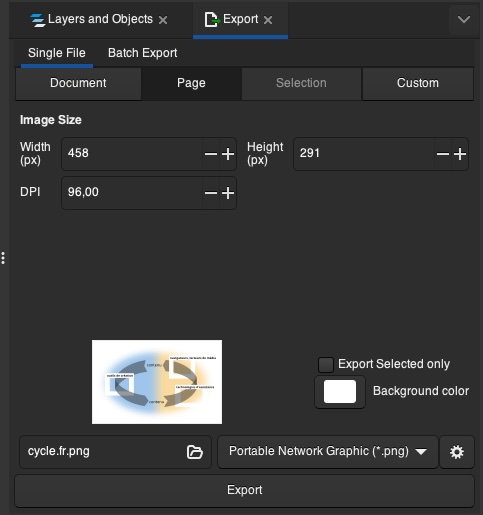
Task: Open the Background color swatch
Action: 340,391
